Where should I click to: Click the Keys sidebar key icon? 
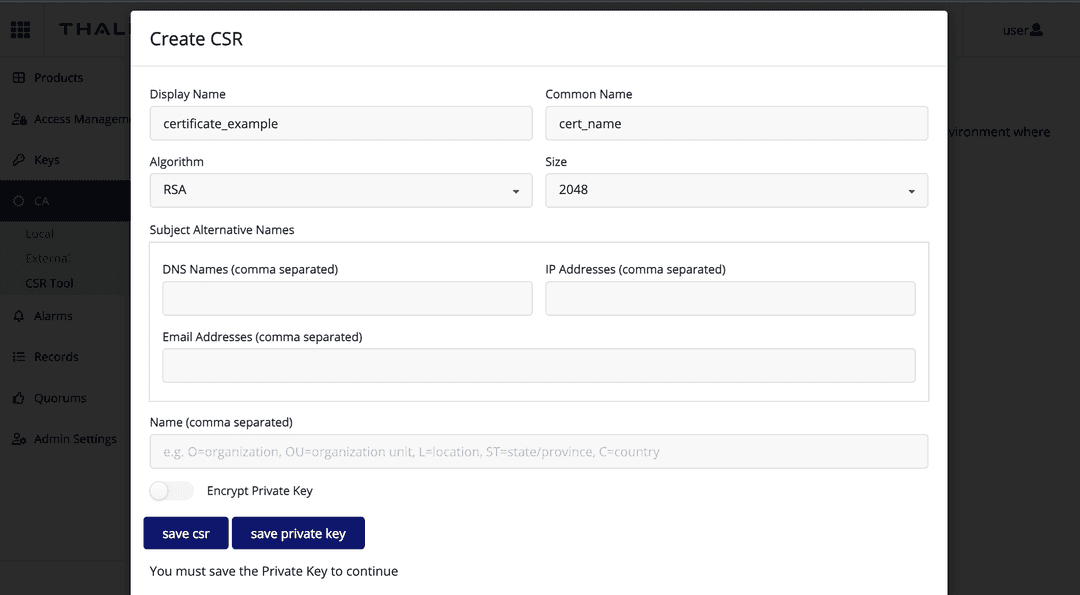pos(19,160)
